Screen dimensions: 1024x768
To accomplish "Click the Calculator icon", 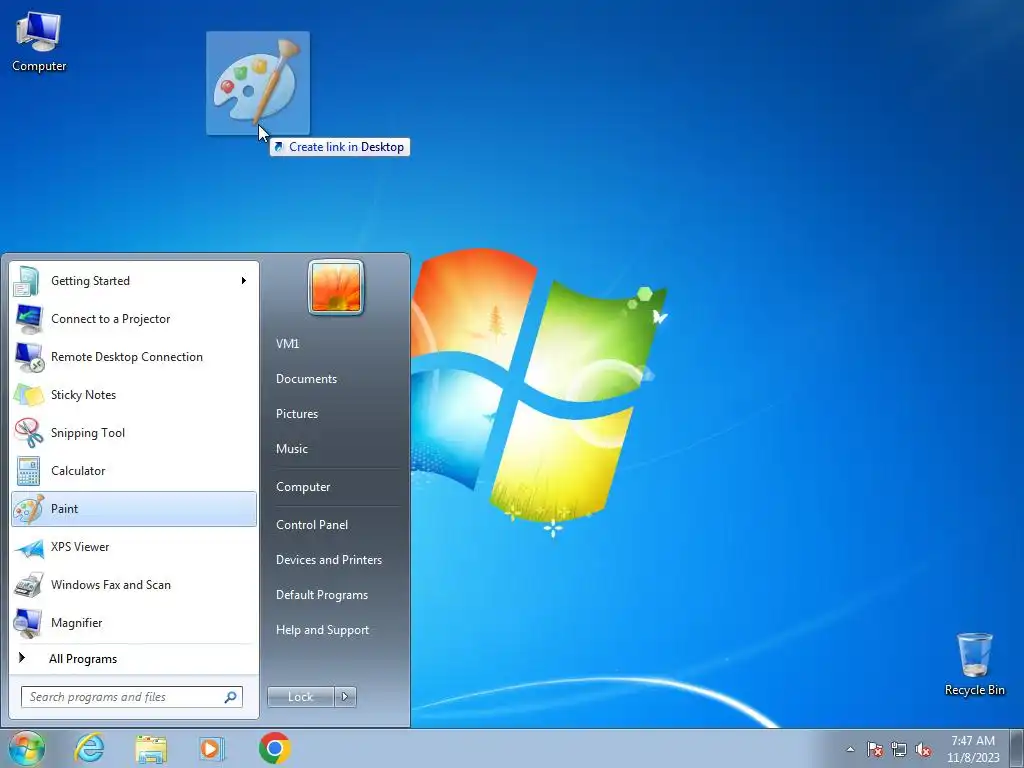I will click(x=28, y=471).
